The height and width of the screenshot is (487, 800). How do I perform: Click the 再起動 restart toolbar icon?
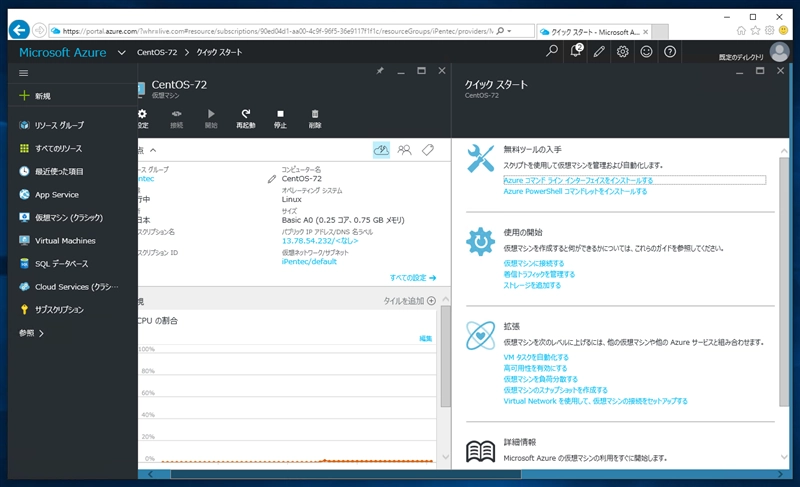tap(245, 114)
